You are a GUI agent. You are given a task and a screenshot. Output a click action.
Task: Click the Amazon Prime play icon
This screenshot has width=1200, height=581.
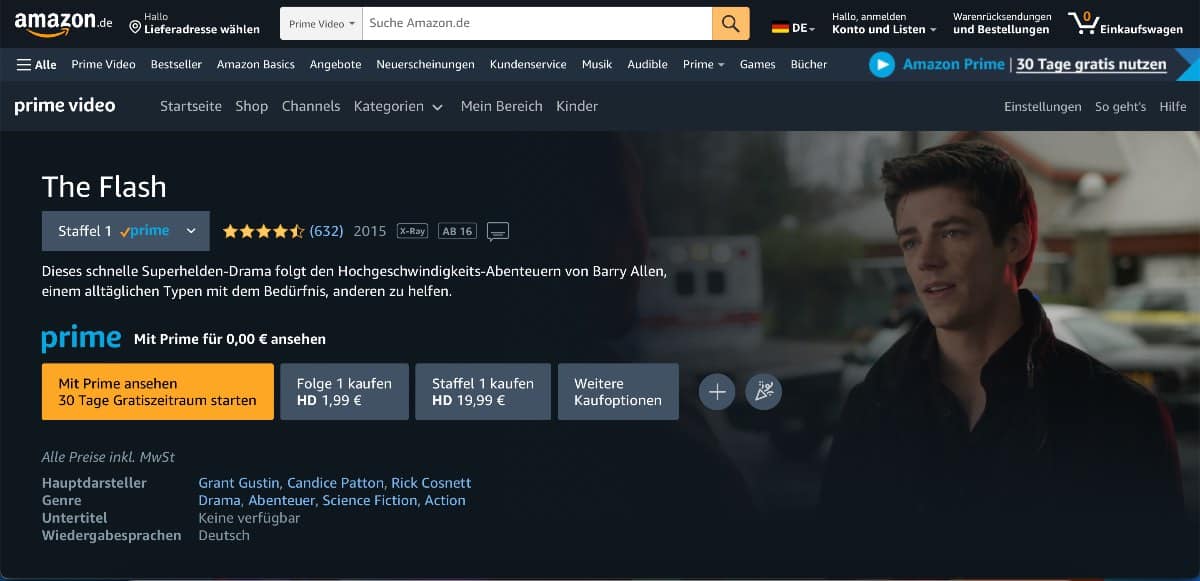(x=881, y=64)
